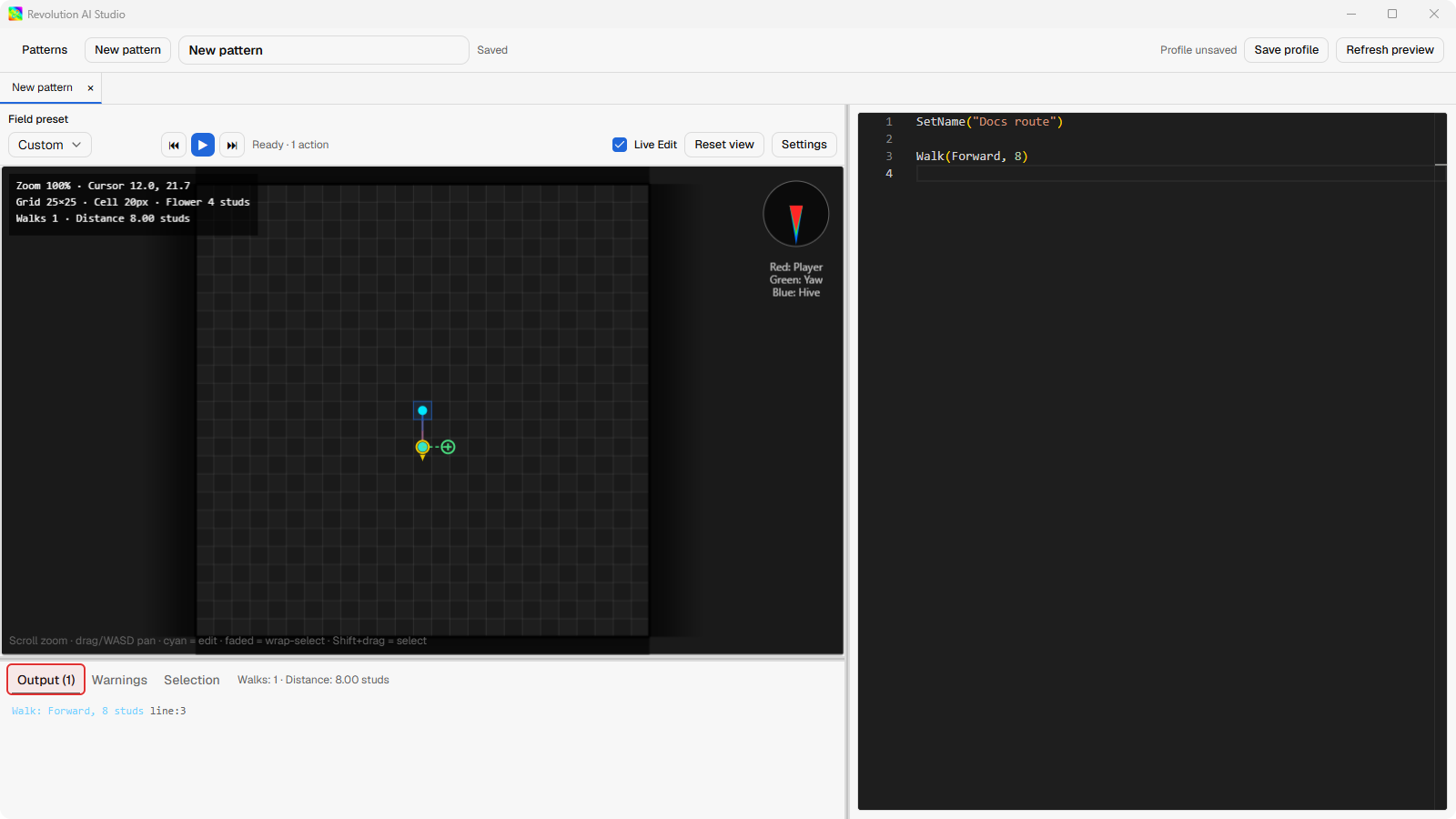This screenshot has height=819, width=1456.
Task: Click Reset view
Action: click(724, 145)
